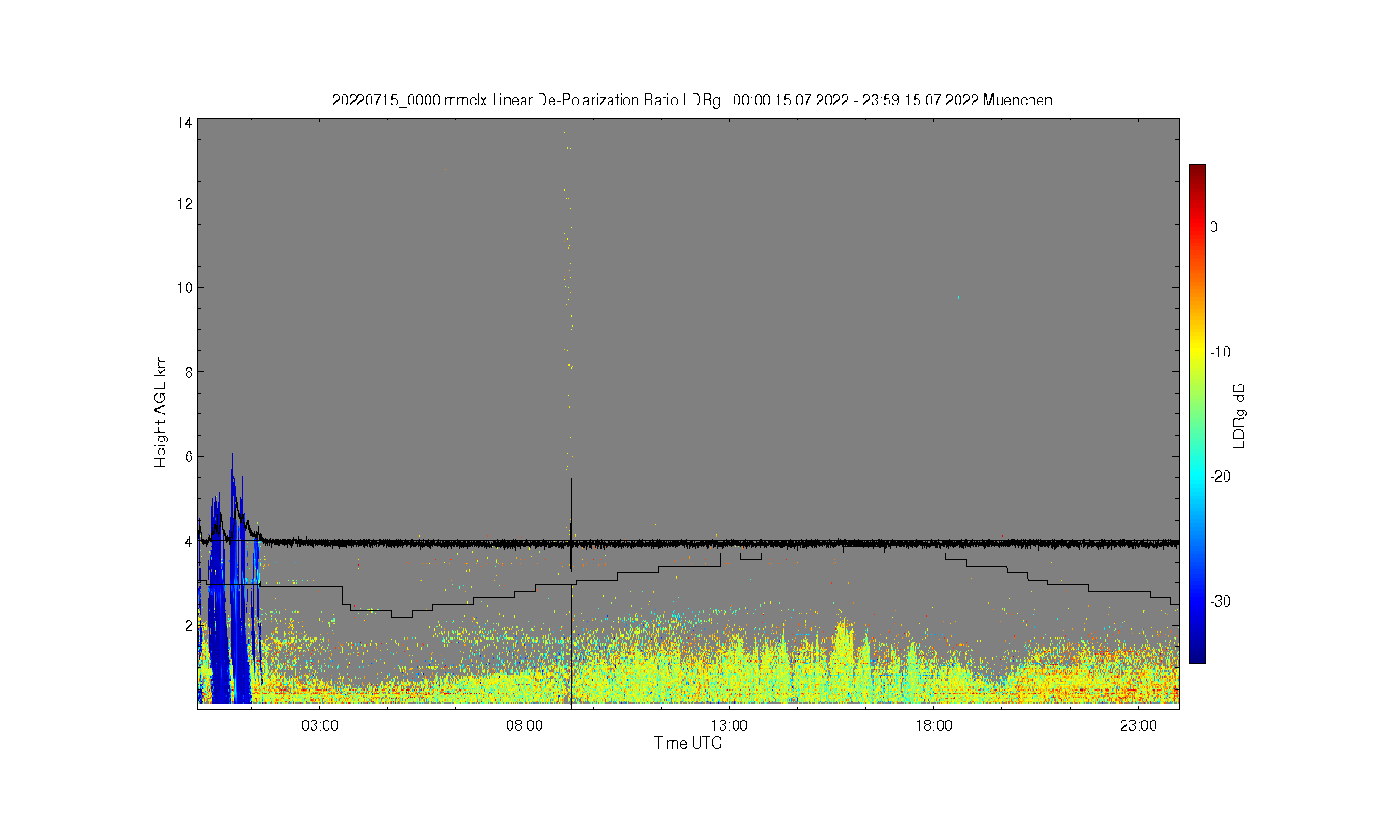
Task: Click the 'Time UTC' axis title
Action: tap(688, 743)
